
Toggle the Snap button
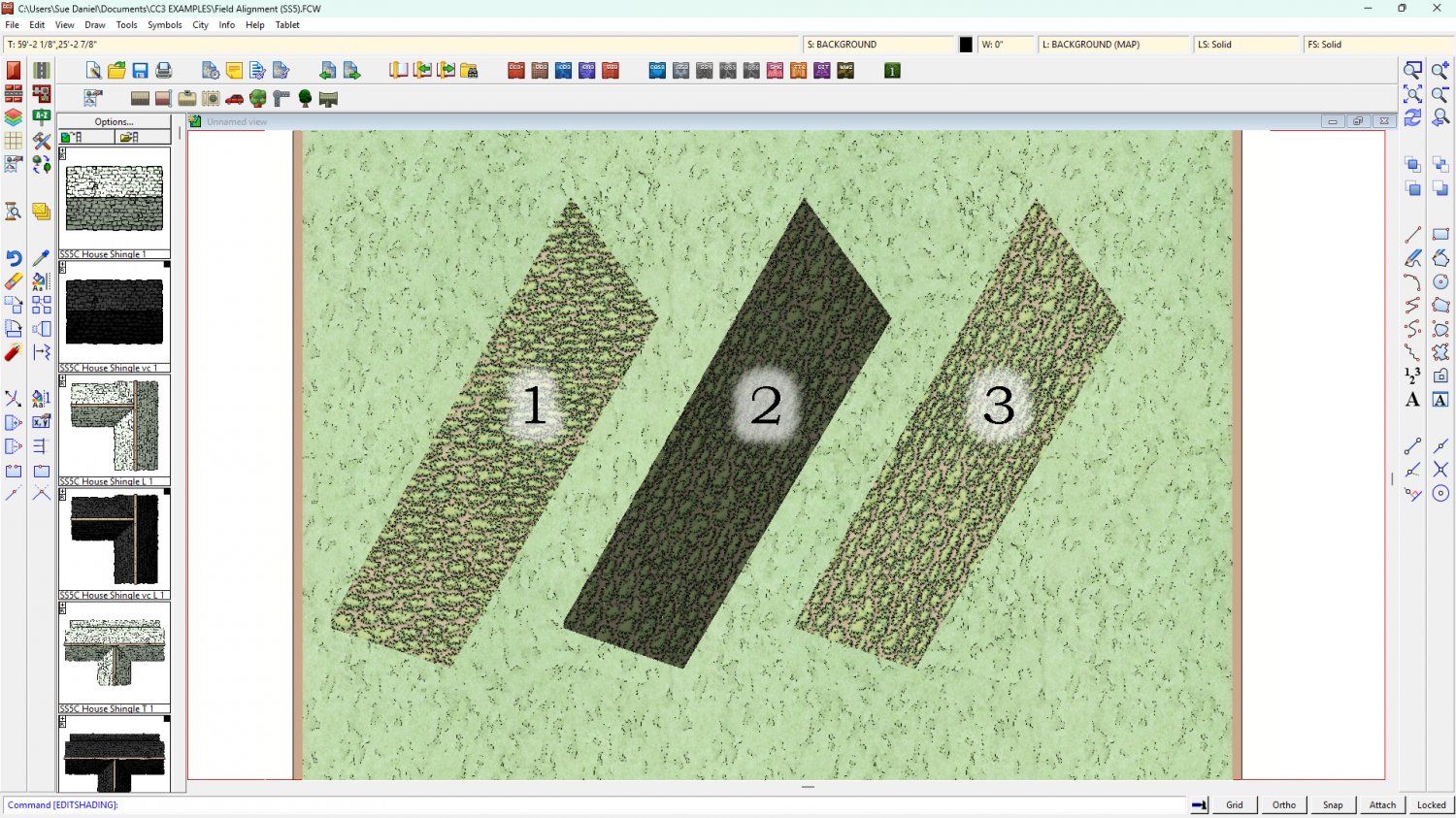[x=1333, y=804]
